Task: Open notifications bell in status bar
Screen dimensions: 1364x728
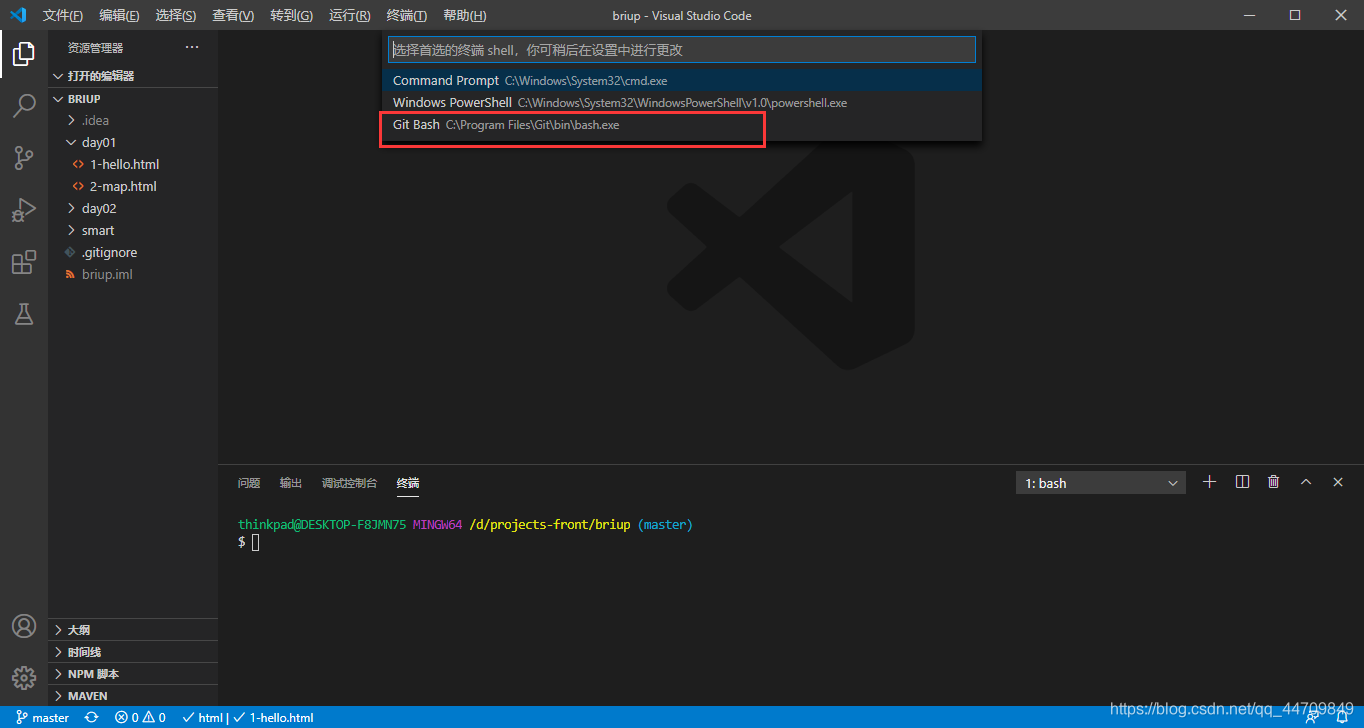Action: tap(1342, 718)
